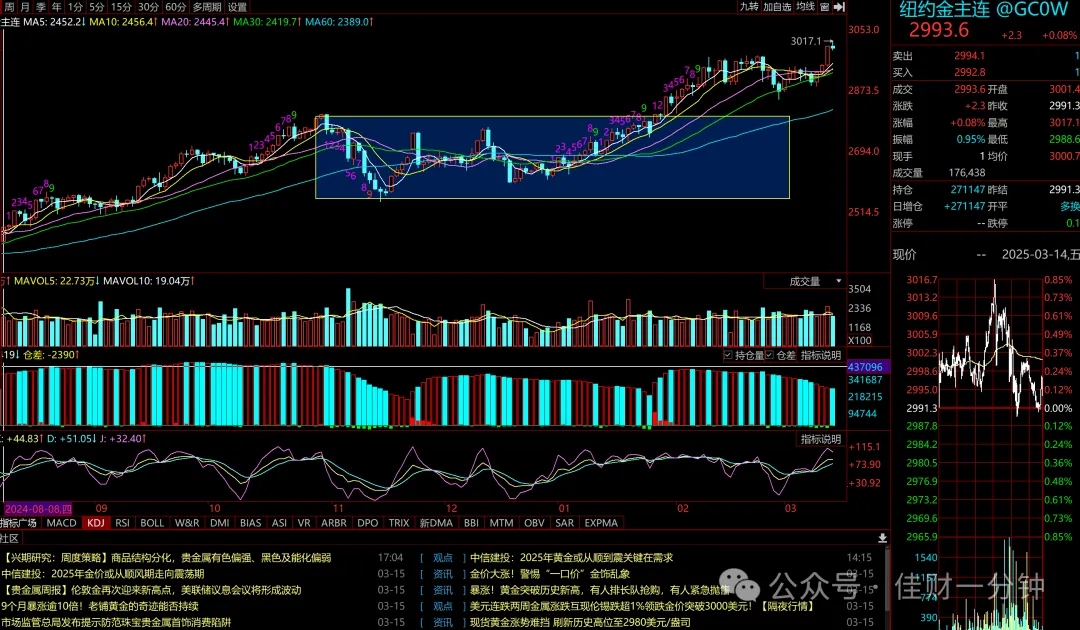Select the MACD indicator tab

pos(61,523)
